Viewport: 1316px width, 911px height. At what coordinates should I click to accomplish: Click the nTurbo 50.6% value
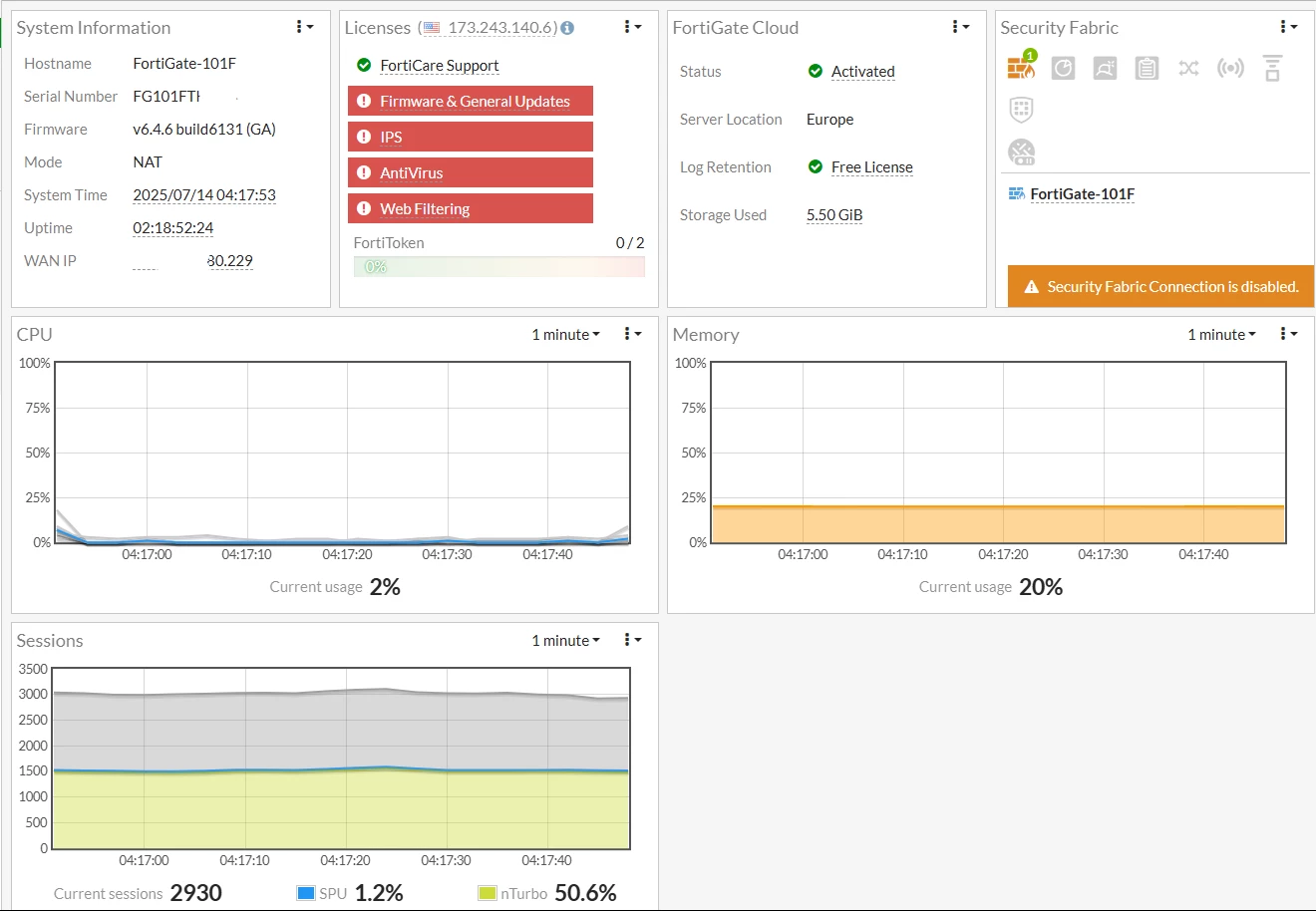[585, 893]
